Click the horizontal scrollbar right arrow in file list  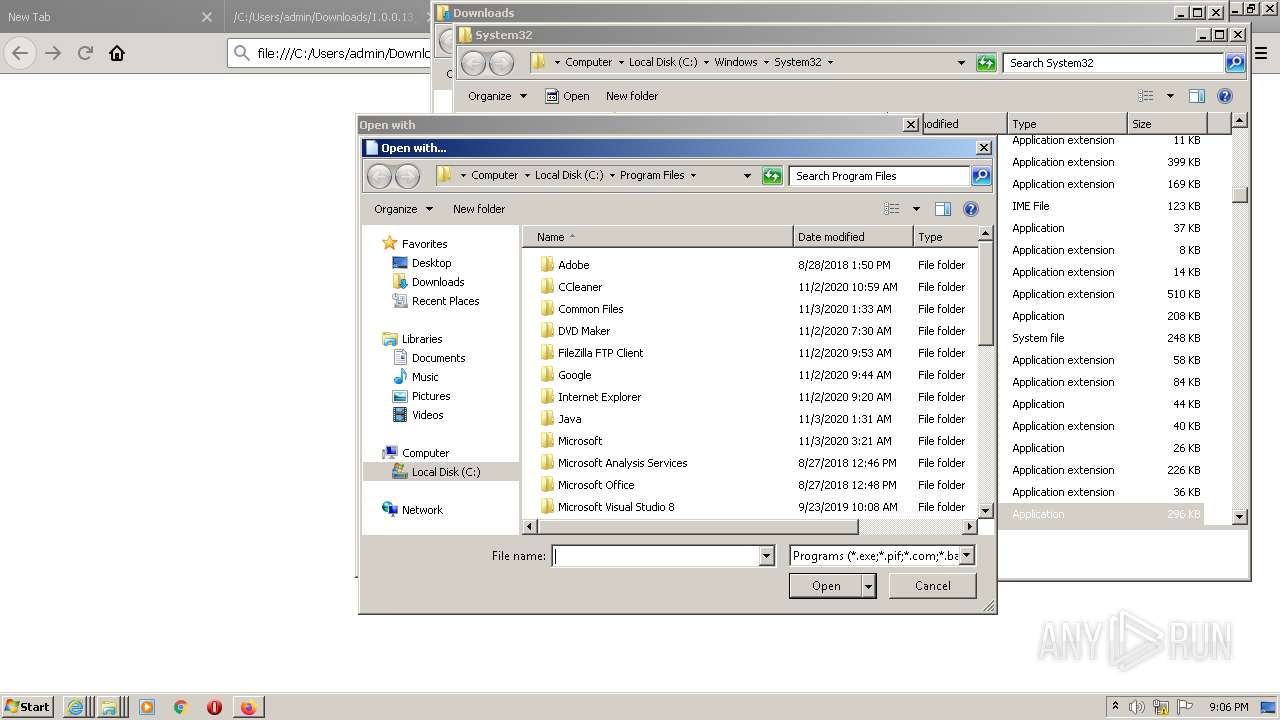click(x=970, y=526)
